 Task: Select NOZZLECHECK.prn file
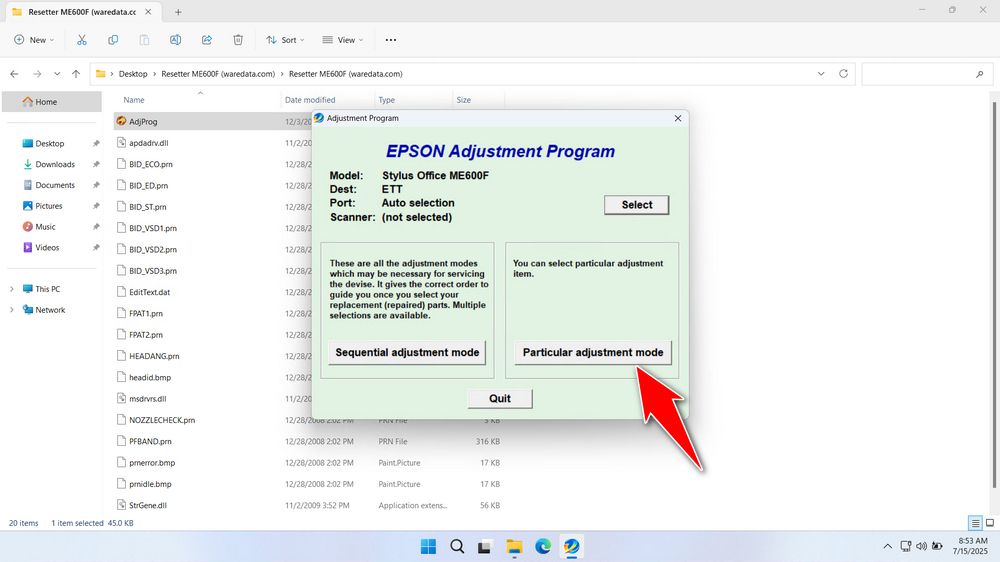tap(162, 420)
